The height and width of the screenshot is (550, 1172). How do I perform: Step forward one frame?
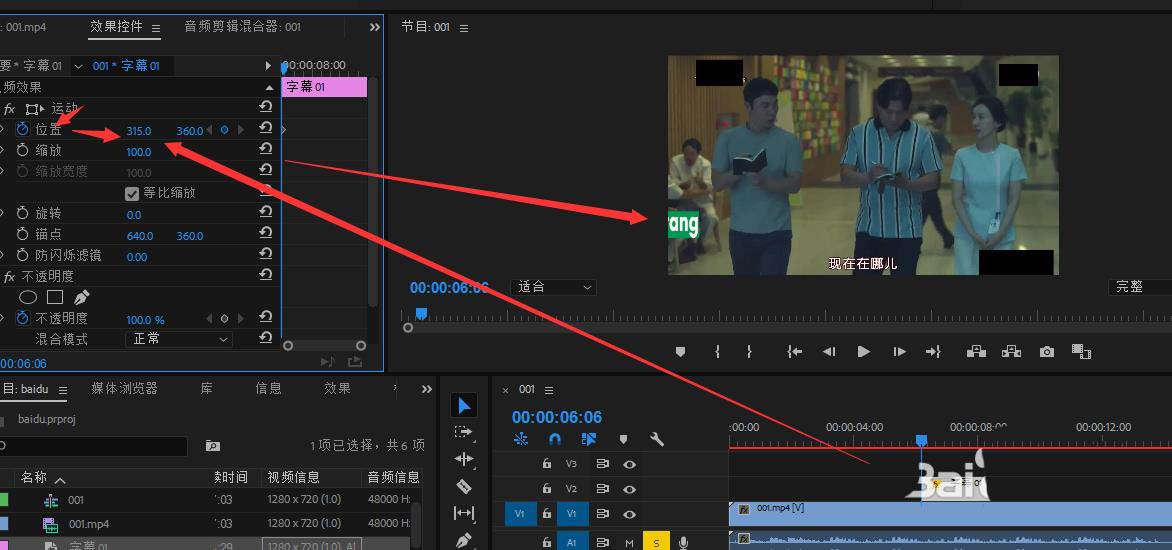point(899,351)
